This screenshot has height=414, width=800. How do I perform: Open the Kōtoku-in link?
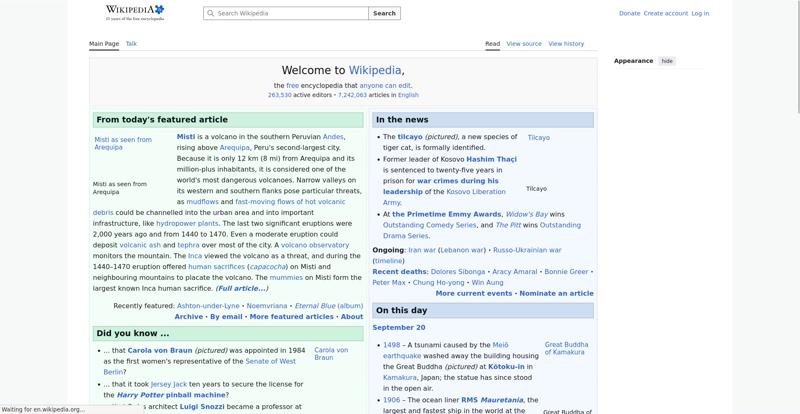point(506,367)
